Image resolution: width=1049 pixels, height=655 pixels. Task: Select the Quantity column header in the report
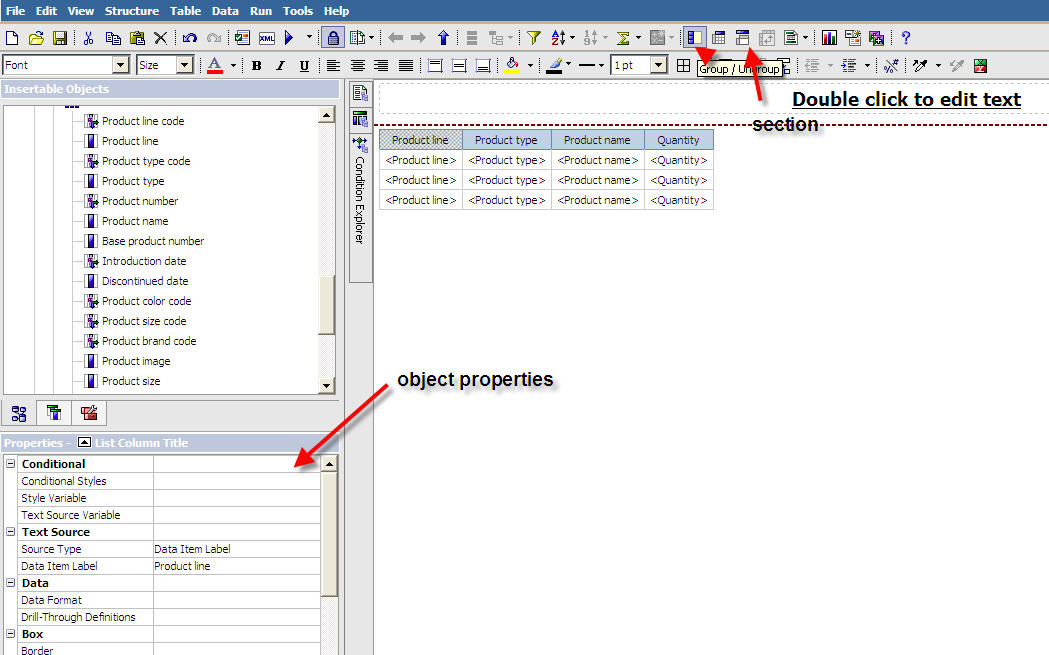click(679, 139)
